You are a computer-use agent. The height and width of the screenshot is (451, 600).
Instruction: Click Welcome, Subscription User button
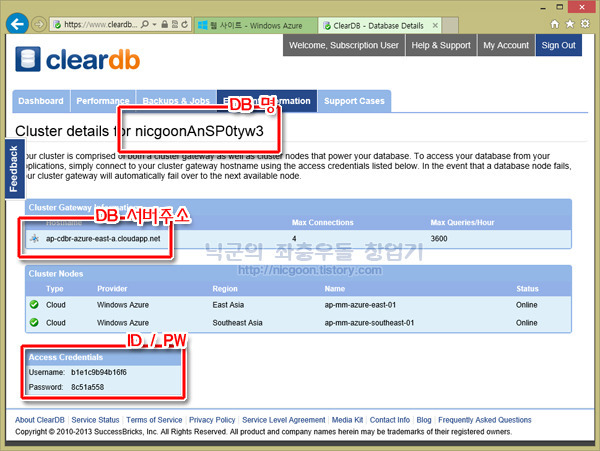[x=344, y=45]
